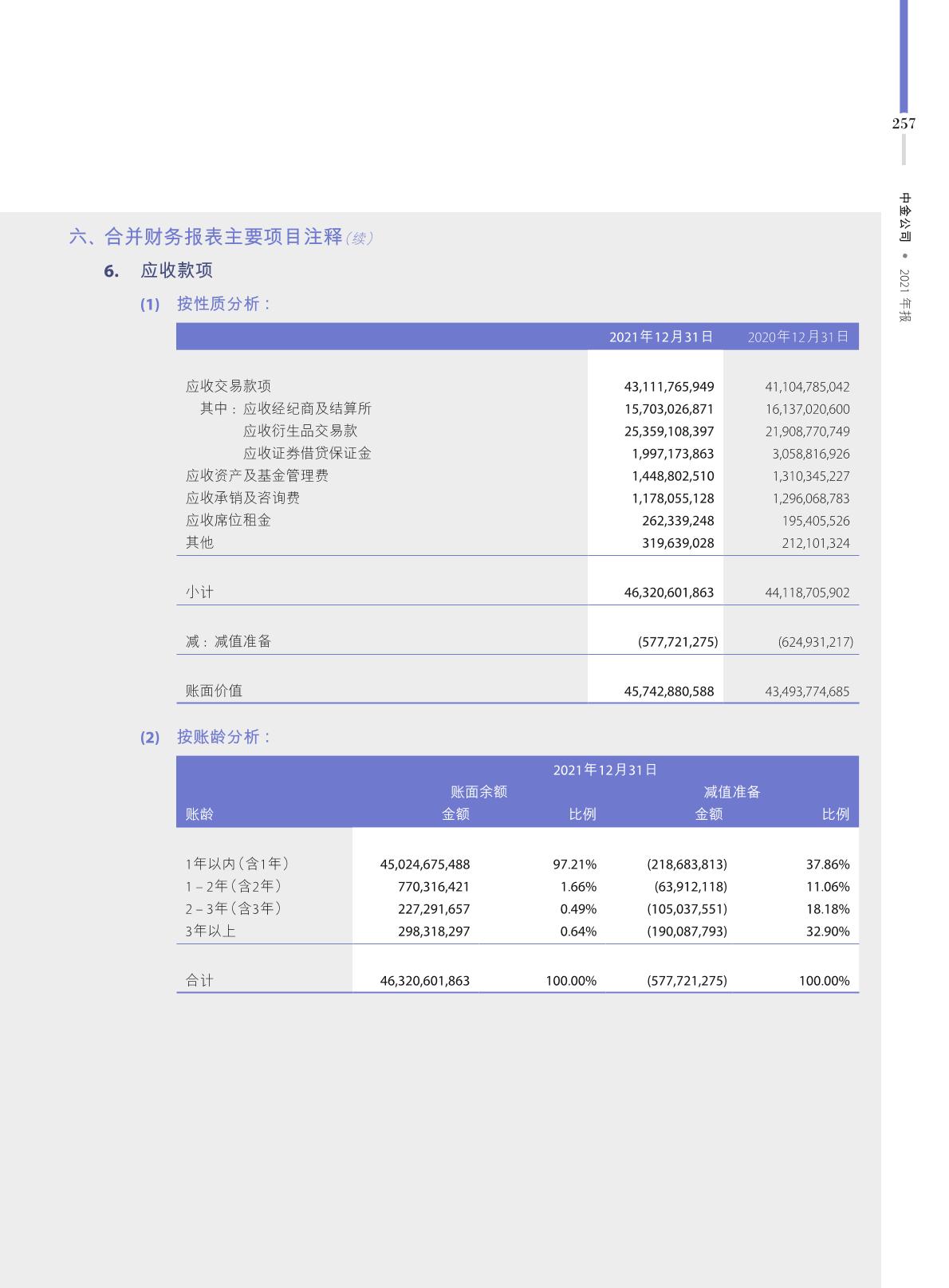Click the 小计 value 46,320,601,863 in first table

tap(668, 593)
